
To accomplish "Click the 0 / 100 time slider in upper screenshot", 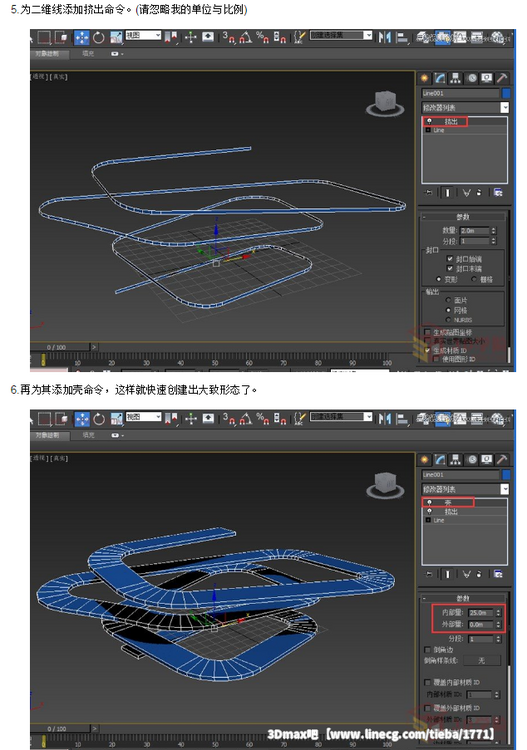I will (56, 347).
